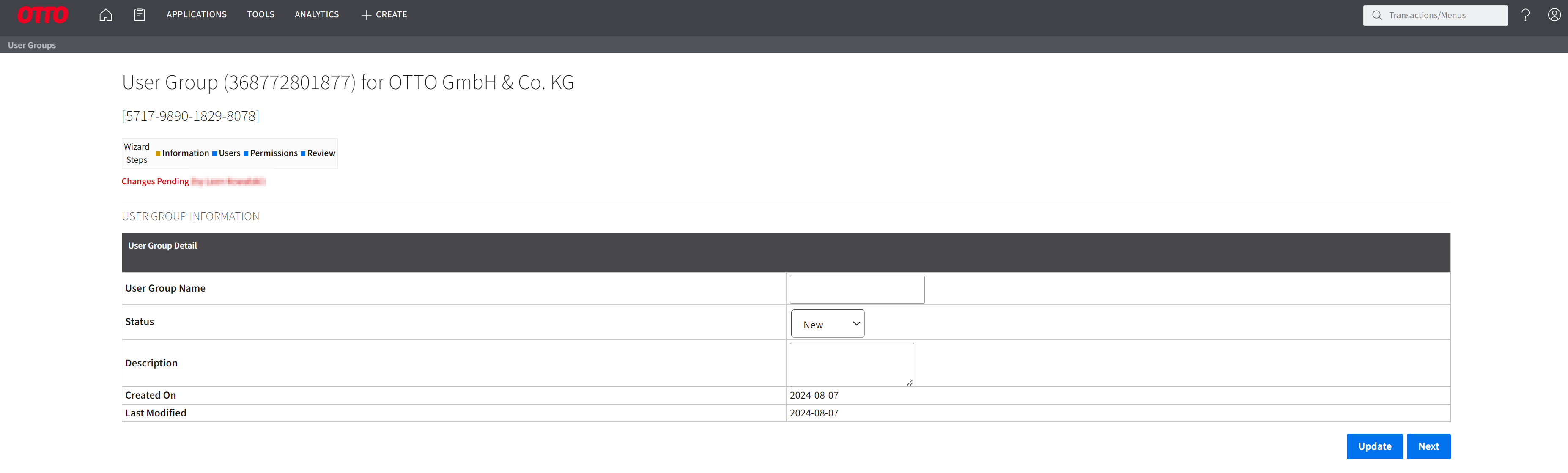Viewport: 1568px width, 473px height.
Task: Click the Update button
Action: click(1374, 446)
